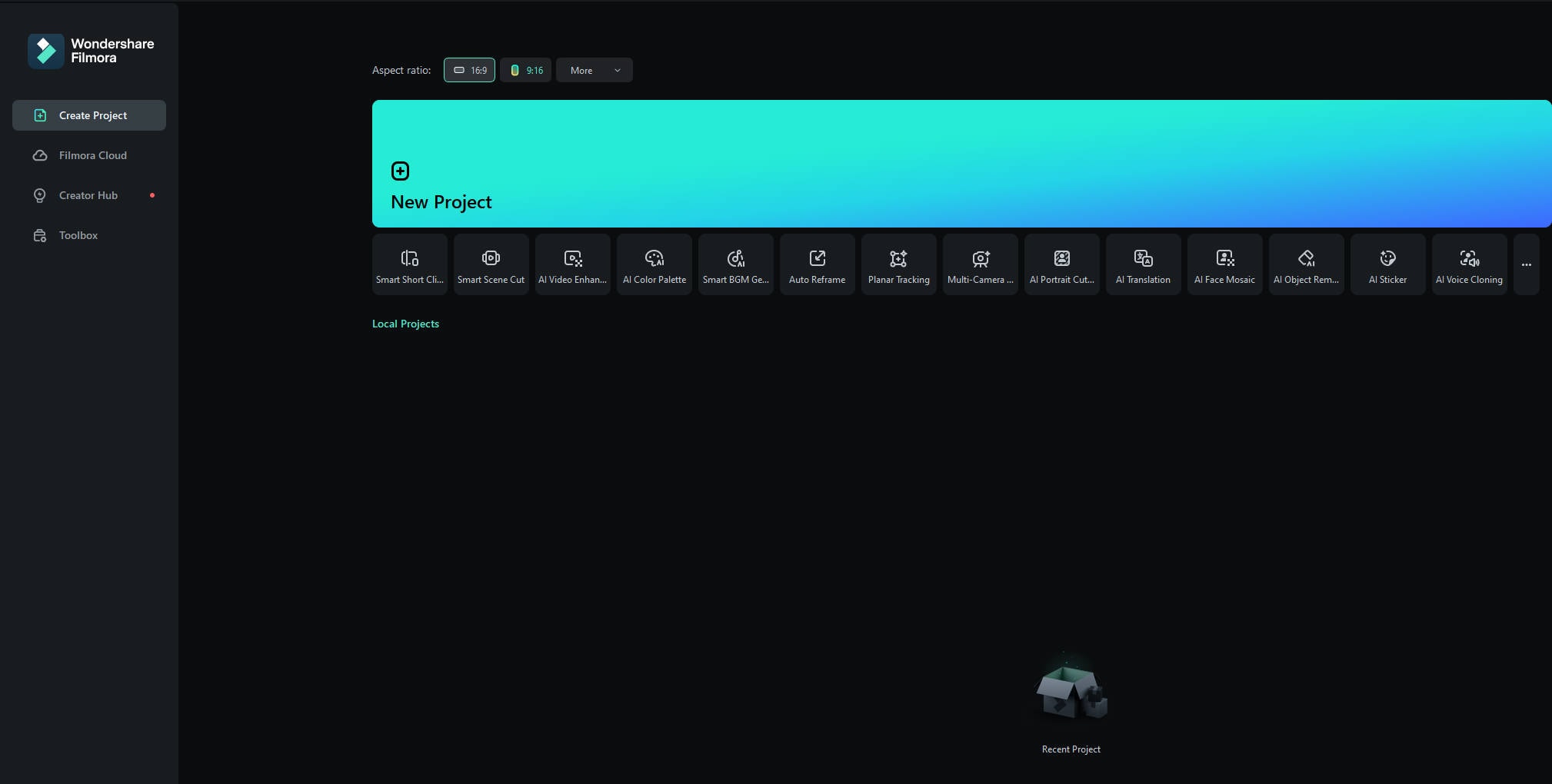The image size is (1552, 784).
Task: Launch AI Portrait Cutout
Action: click(1062, 264)
